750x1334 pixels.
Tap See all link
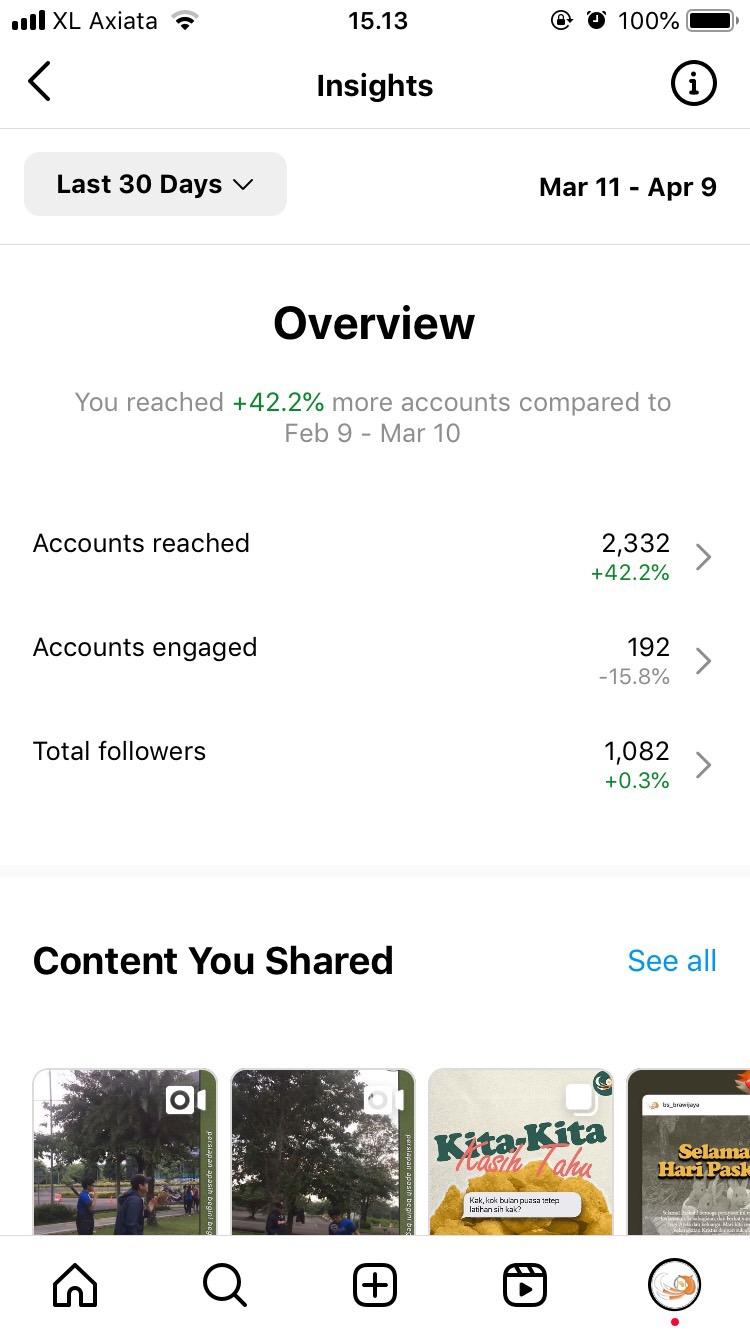pos(672,961)
